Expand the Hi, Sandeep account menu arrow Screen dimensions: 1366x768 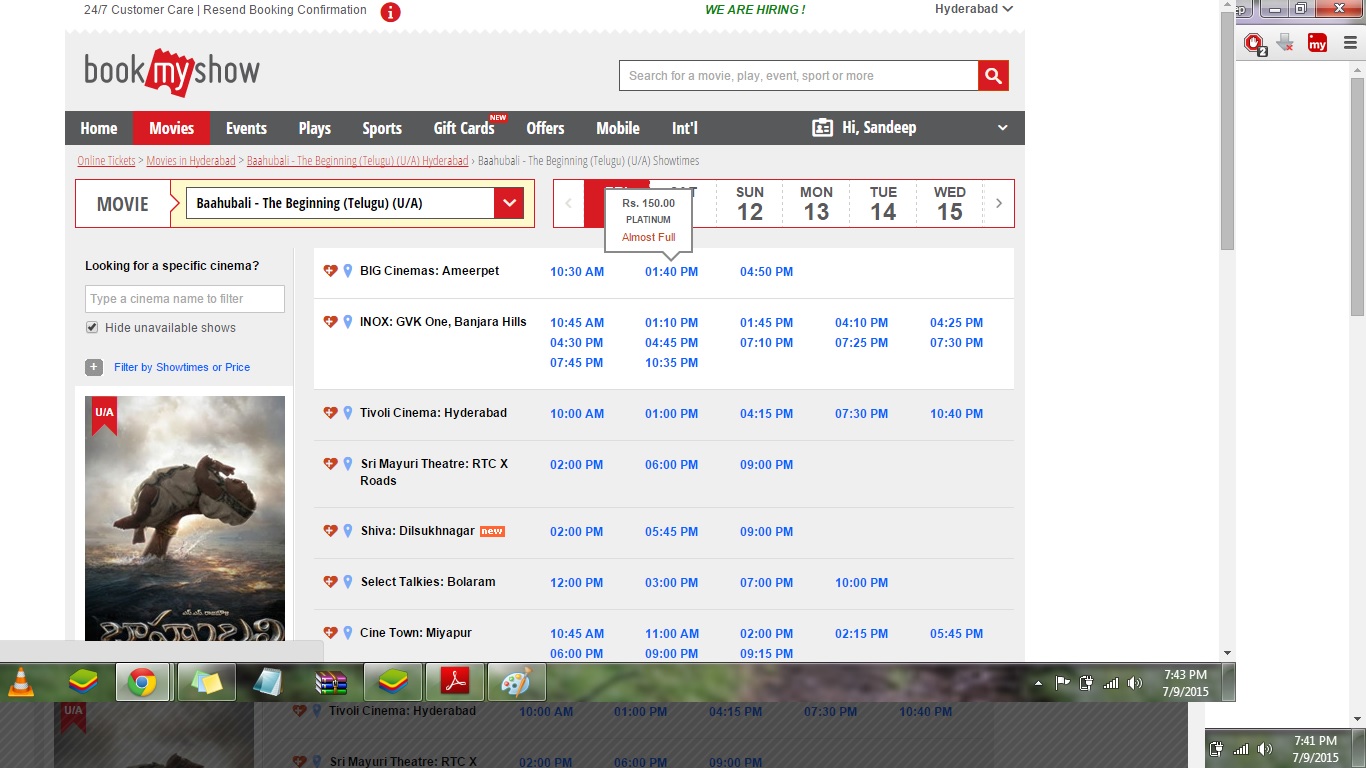tap(1003, 128)
